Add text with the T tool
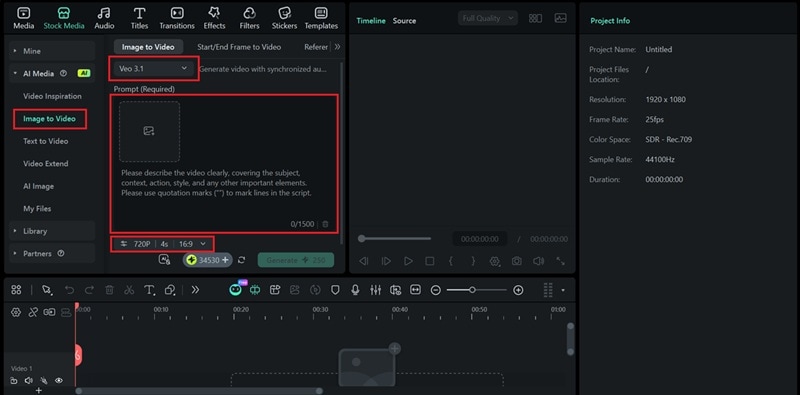Viewport: 800px width, 395px height. point(149,290)
